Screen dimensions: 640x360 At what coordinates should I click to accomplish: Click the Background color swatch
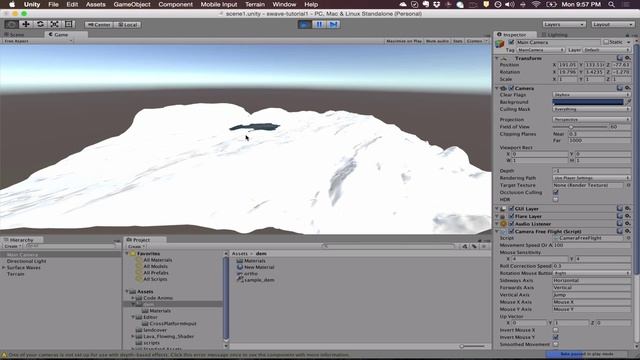588,102
